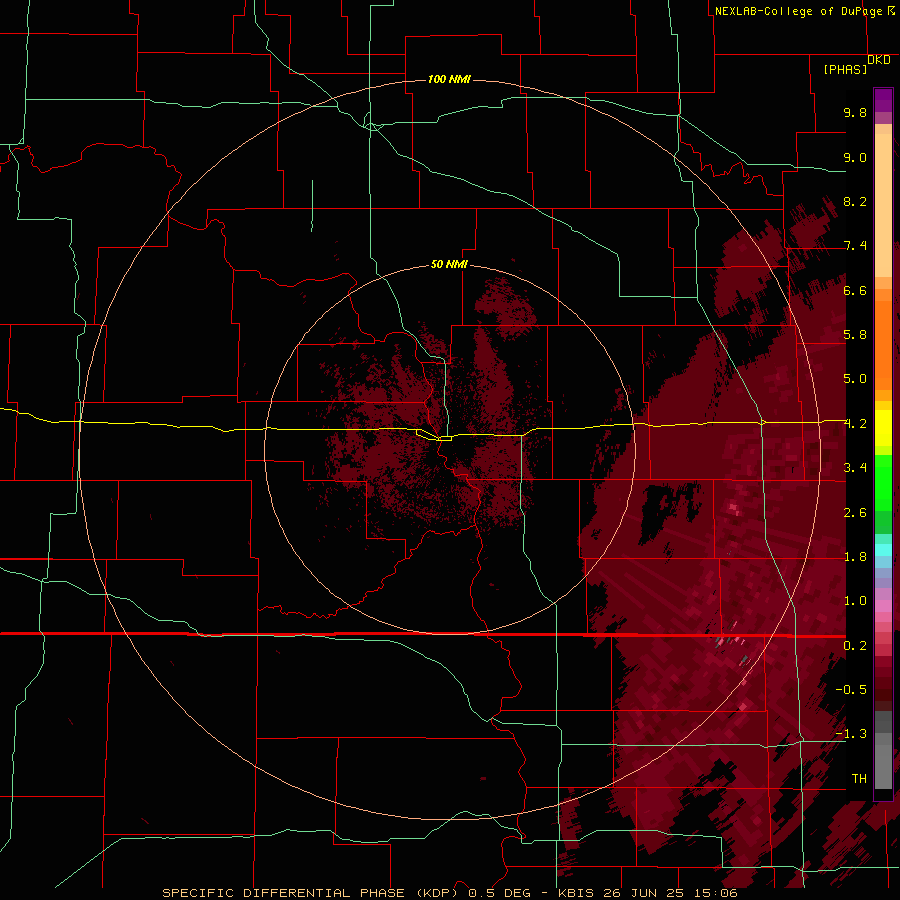The height and width of the screenshot is (900, 900).
Task: Click the 'SPECIFIC DIFFERENTIAL PHASE (KDP)' caption
Action: (x=311, y=893)
